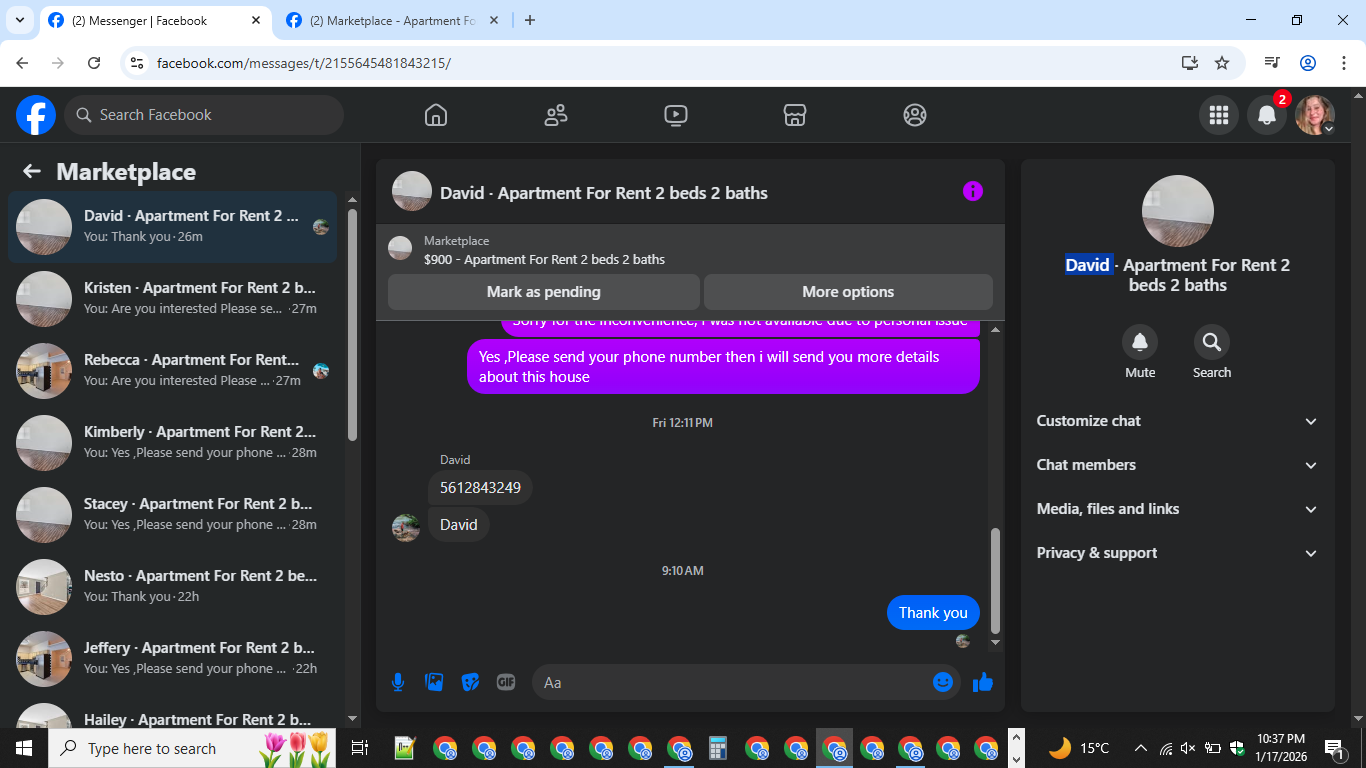Choose a sticker icon
Viewport: 1366px width, 768px height.
tap(470, 682)
